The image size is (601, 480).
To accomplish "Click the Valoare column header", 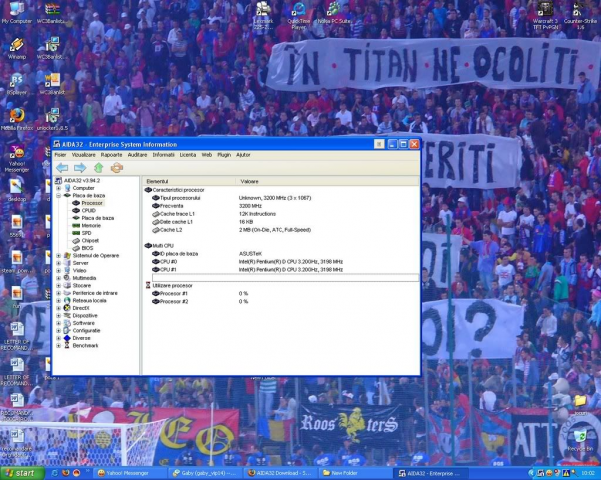I will (328, 181).
